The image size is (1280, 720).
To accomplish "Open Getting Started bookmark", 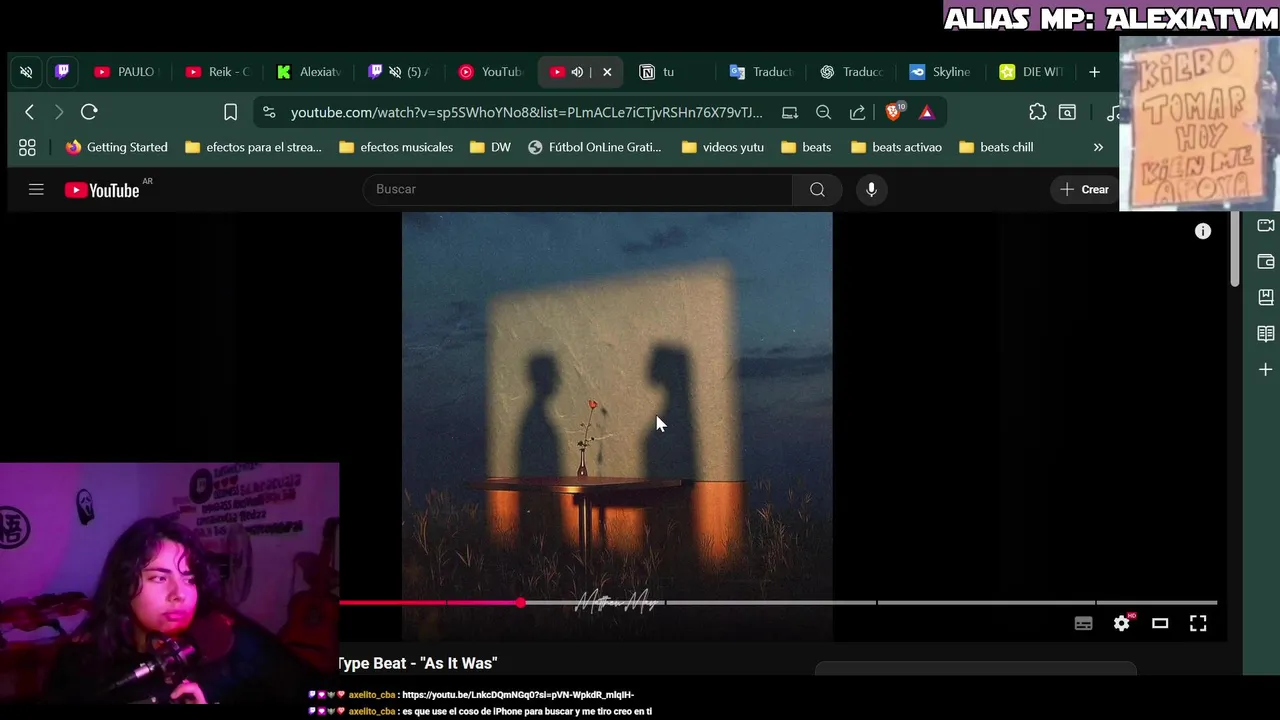I will 116,147.
